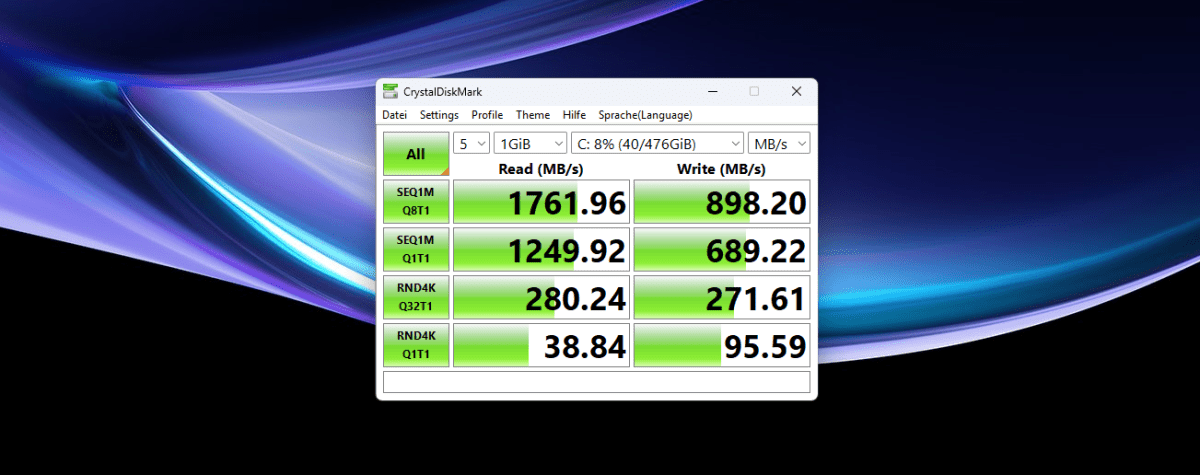Open the Settings menu
This screenshot has width=1200, height=475.
click(439, 115)
